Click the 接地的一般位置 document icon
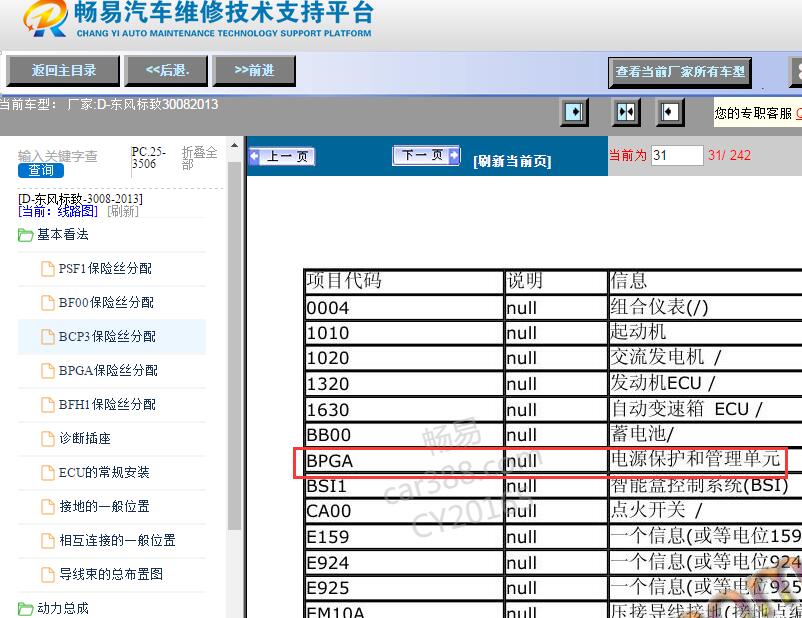This screenshot has width=802, height=618. 48,506
